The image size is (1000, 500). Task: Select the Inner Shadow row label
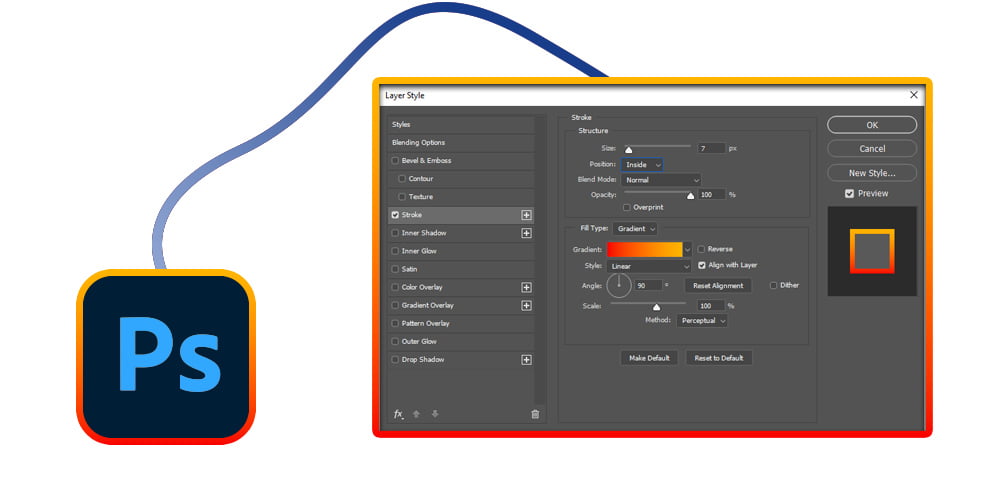click(424, 233)
